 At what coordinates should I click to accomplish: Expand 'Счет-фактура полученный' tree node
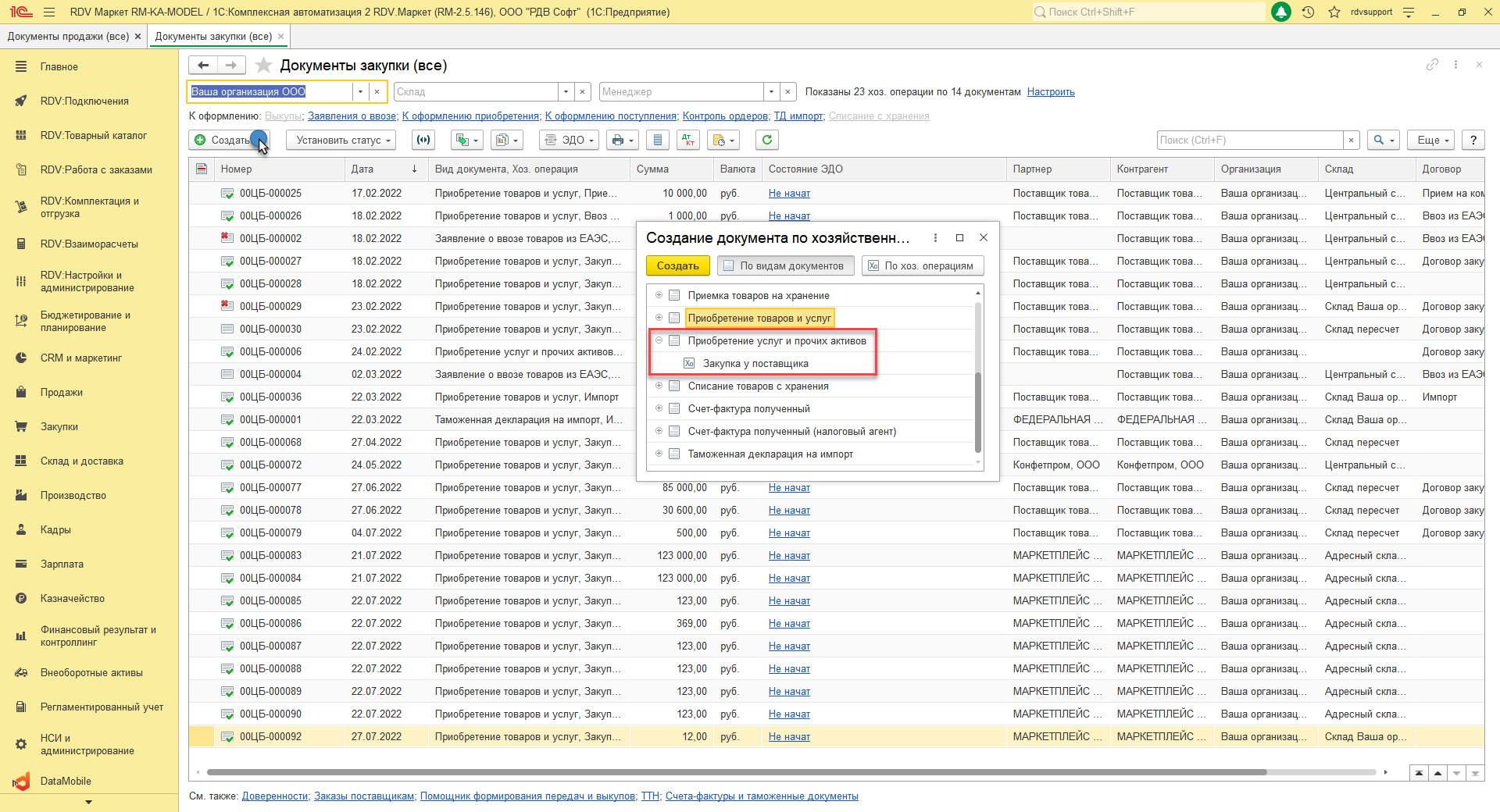[x=659, y=408]
